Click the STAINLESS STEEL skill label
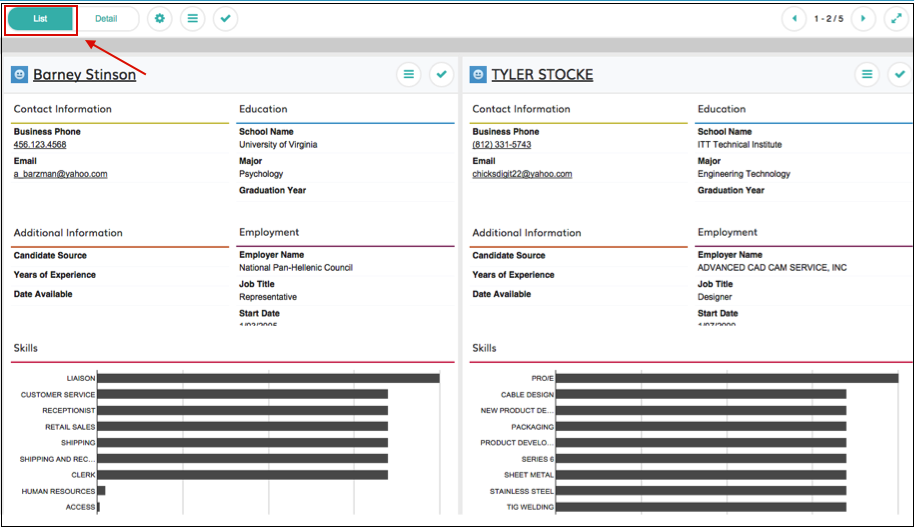This screenshot has height=527, width=915. 522,491
